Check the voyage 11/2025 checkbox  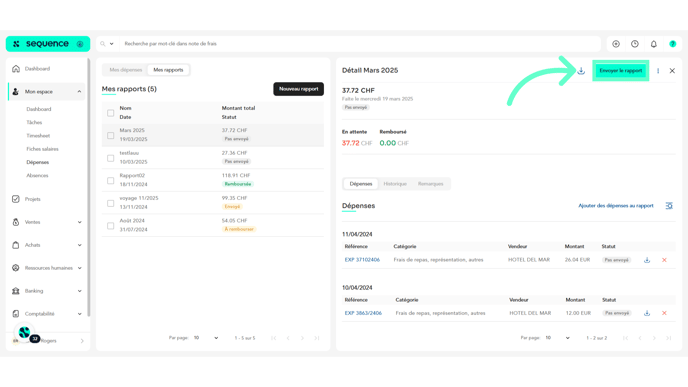111,203
